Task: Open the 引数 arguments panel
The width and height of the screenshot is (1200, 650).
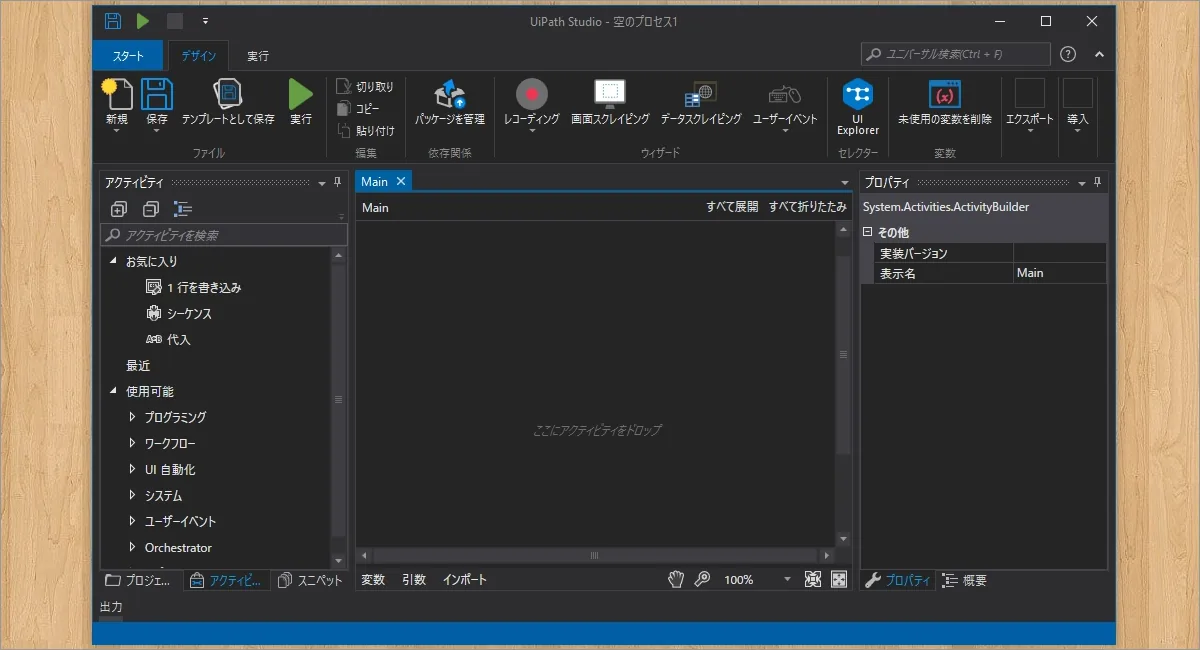Action: [414, 580]
